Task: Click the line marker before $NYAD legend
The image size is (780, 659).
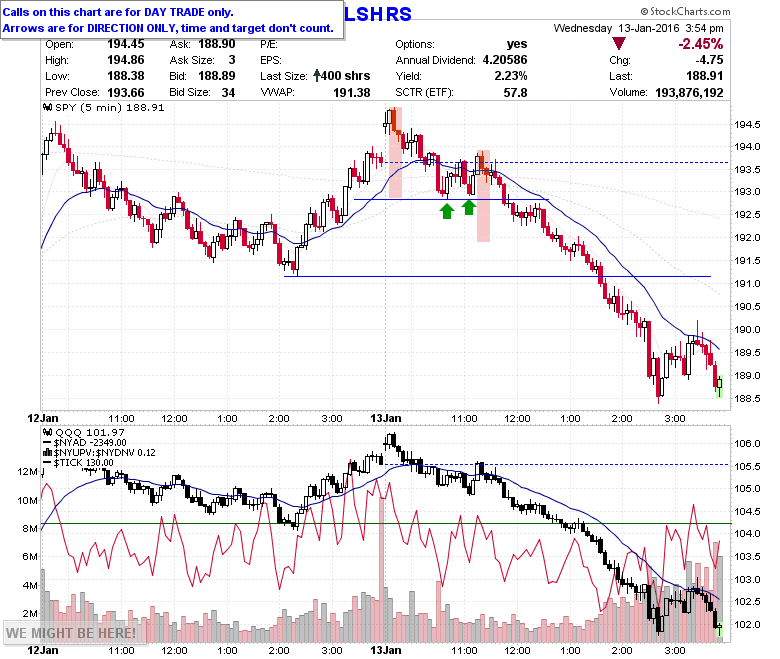Action: [x=48, y=443]
